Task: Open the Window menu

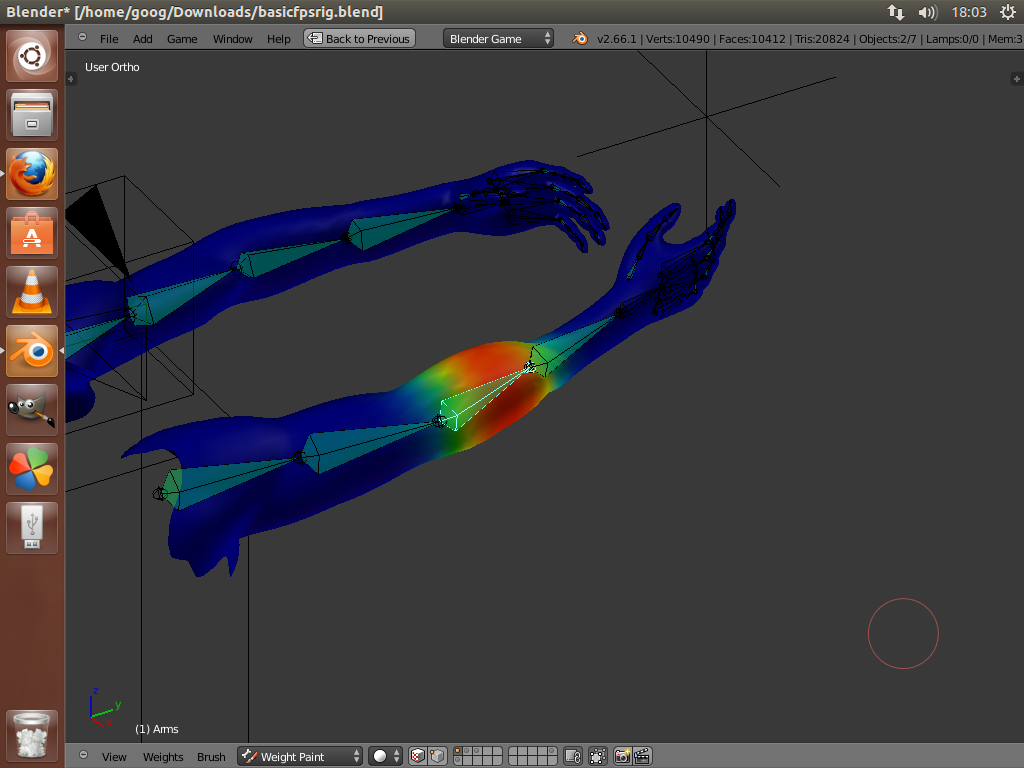Action: (232, 39)
